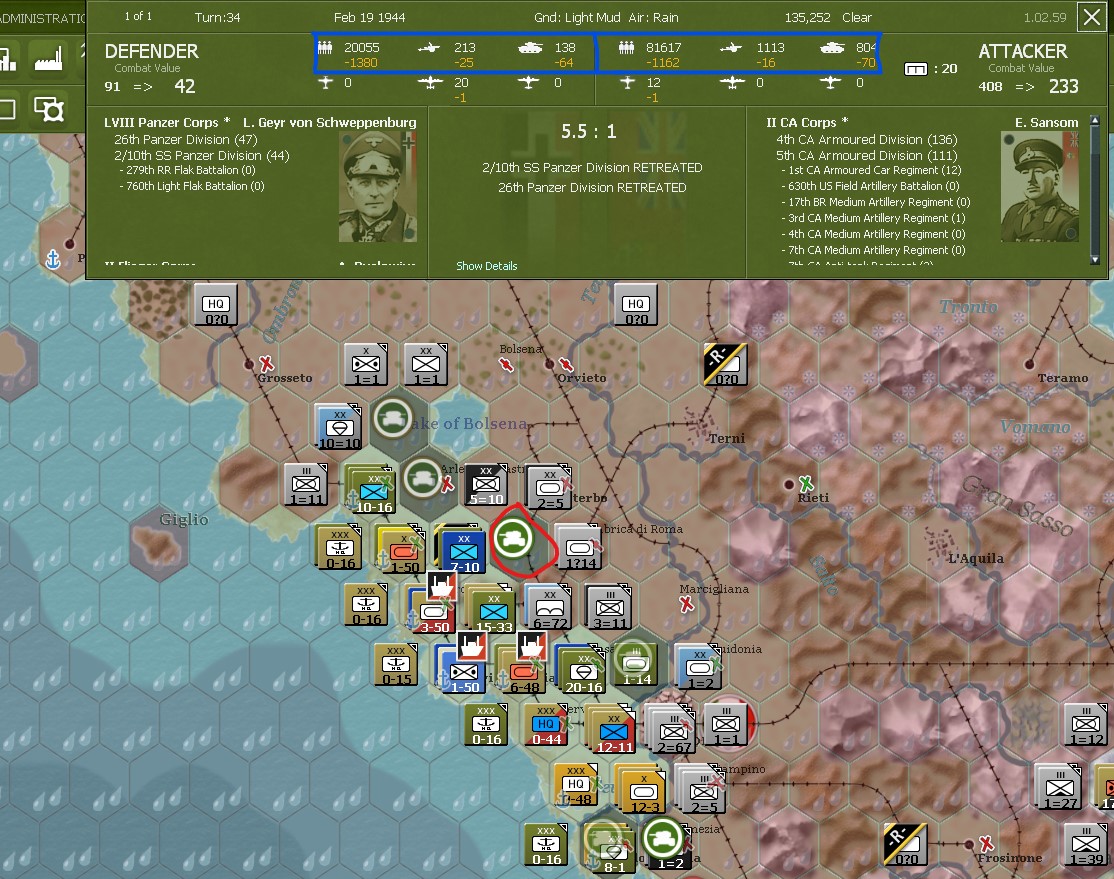Select the factory production toolbar icon
This screenshot has height=879, width=1114.
[49, 58]
